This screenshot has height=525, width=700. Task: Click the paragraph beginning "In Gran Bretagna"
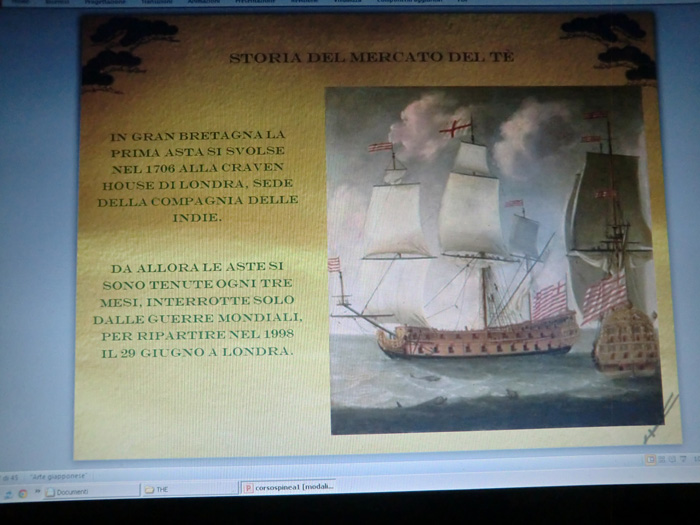pyautogui.click(x=196, y=176)
